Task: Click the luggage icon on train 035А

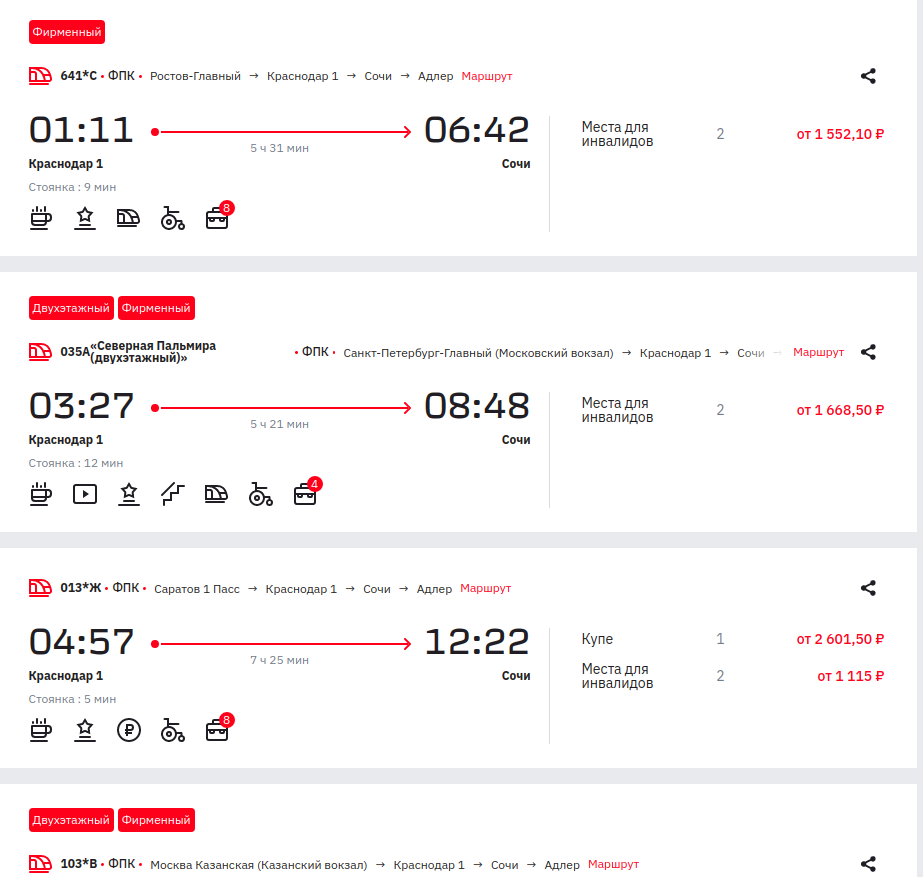Action: pos(305,494)
